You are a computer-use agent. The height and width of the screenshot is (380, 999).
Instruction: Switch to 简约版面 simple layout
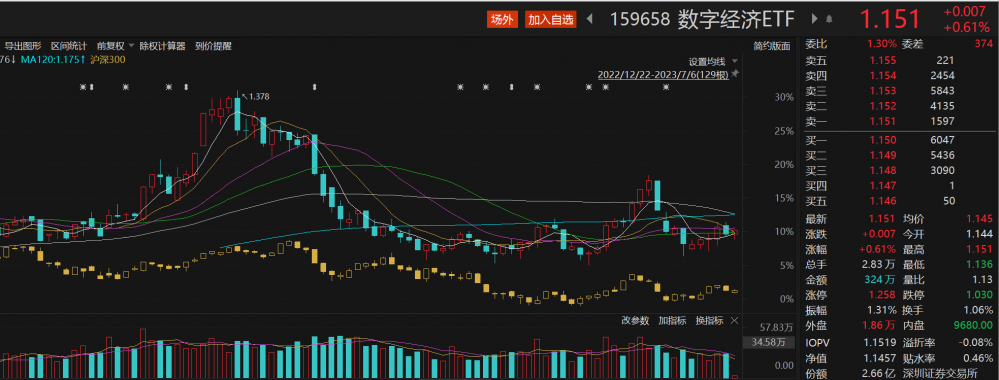[x=772, y=46]
